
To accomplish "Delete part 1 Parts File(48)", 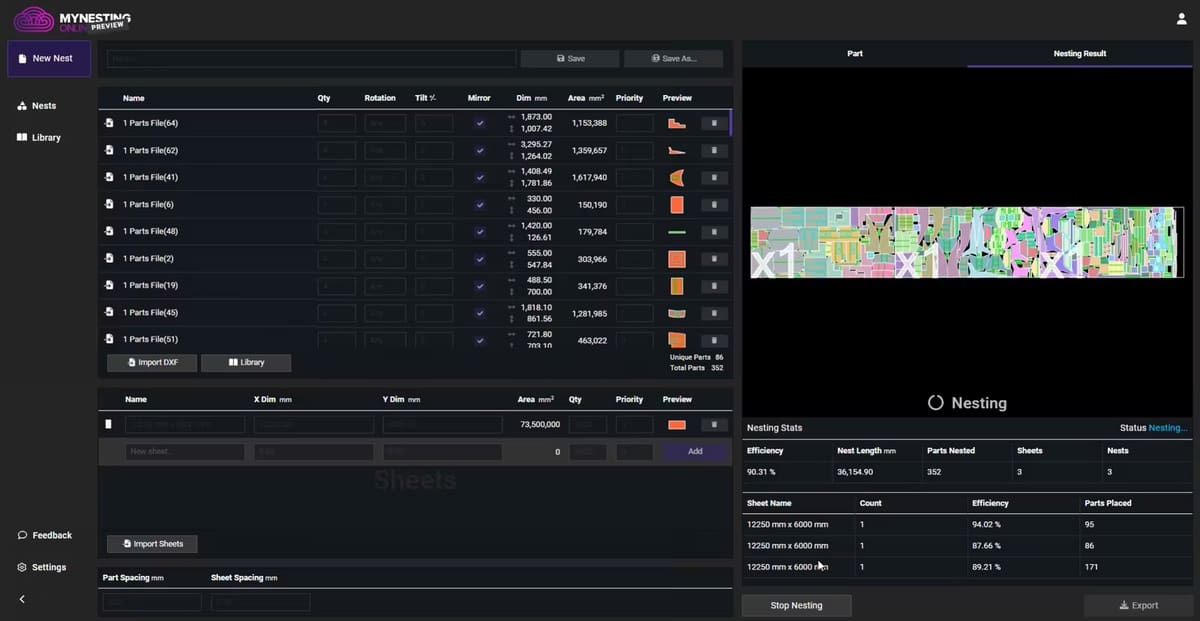I will [714, 231].
